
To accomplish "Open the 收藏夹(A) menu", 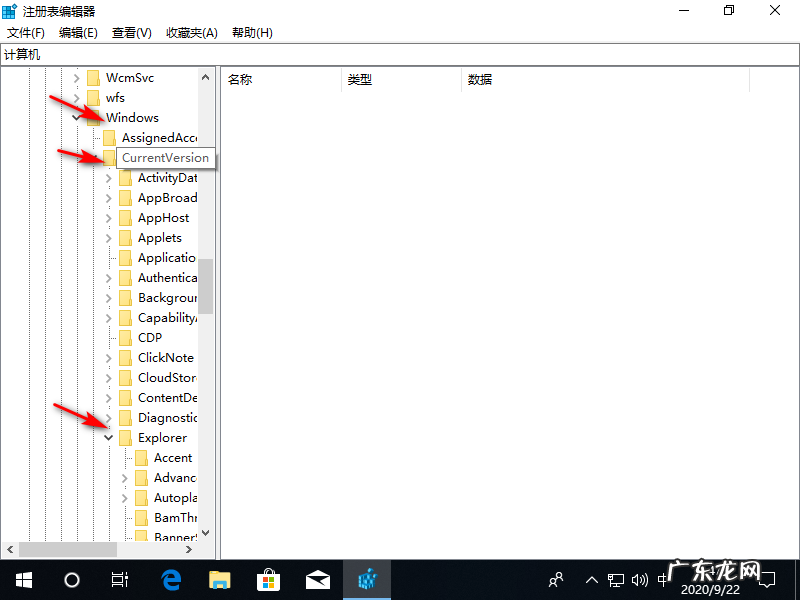I will [190, 32].
